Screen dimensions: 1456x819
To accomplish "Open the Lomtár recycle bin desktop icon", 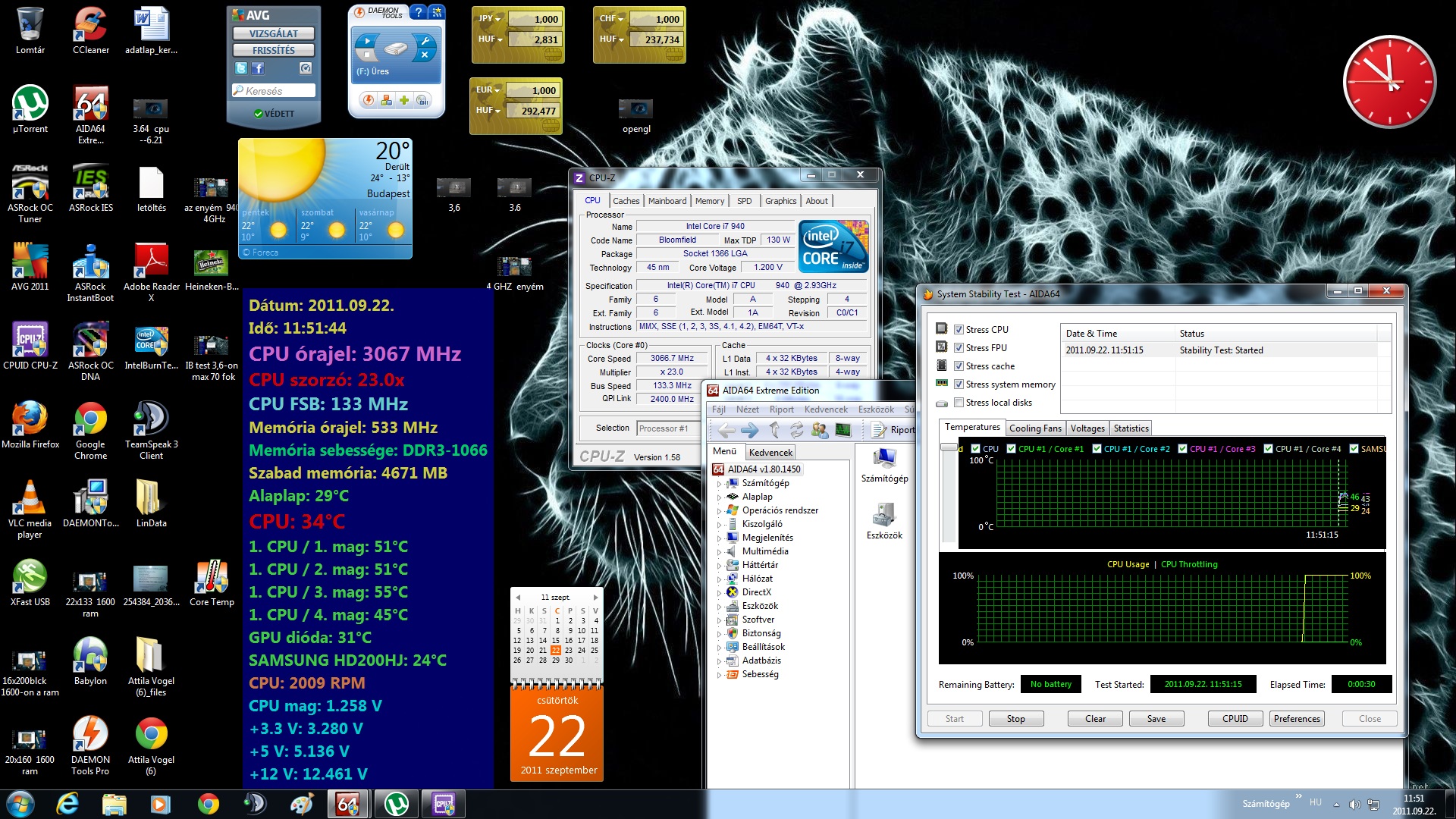I will pyautogui.click(x=30, y=24).
